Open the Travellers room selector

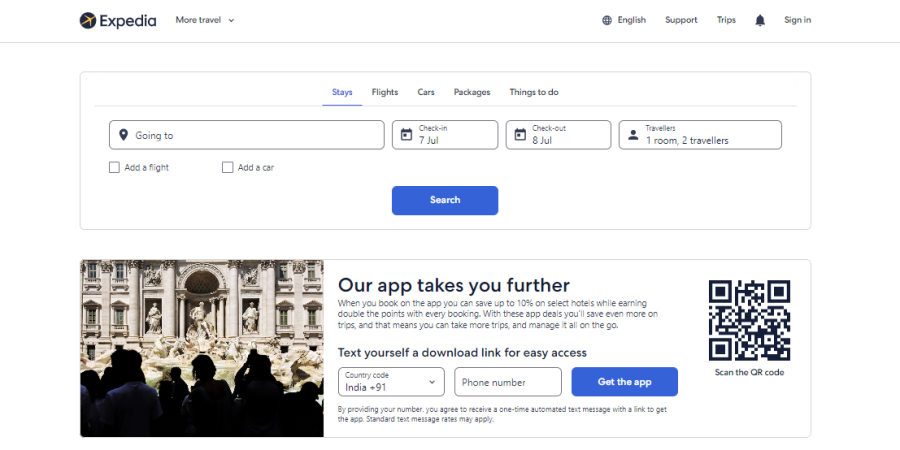coord(700,135)
